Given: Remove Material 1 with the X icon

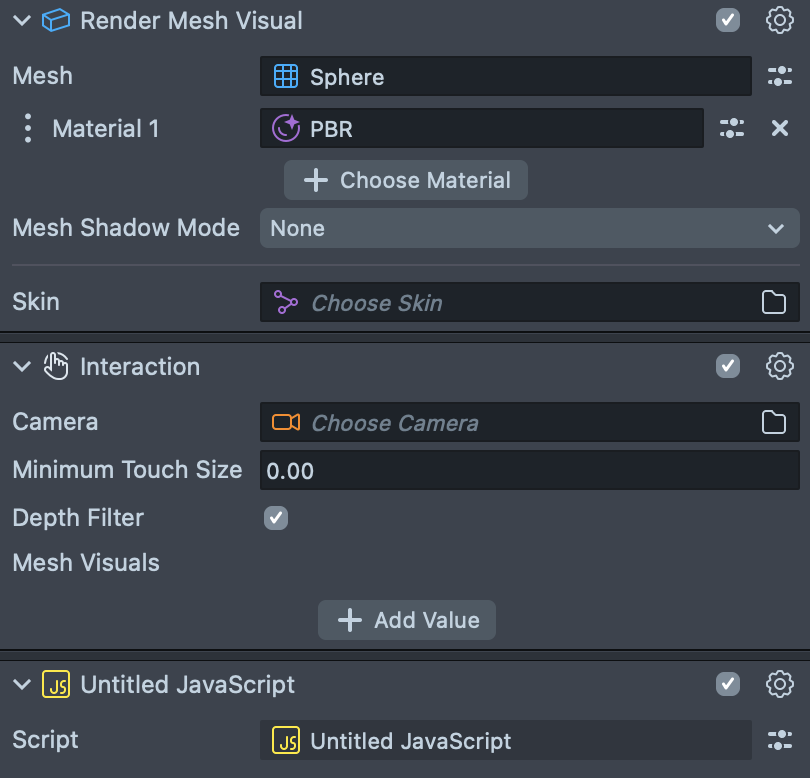Looking at the screenshot, I should coord(780,128).
